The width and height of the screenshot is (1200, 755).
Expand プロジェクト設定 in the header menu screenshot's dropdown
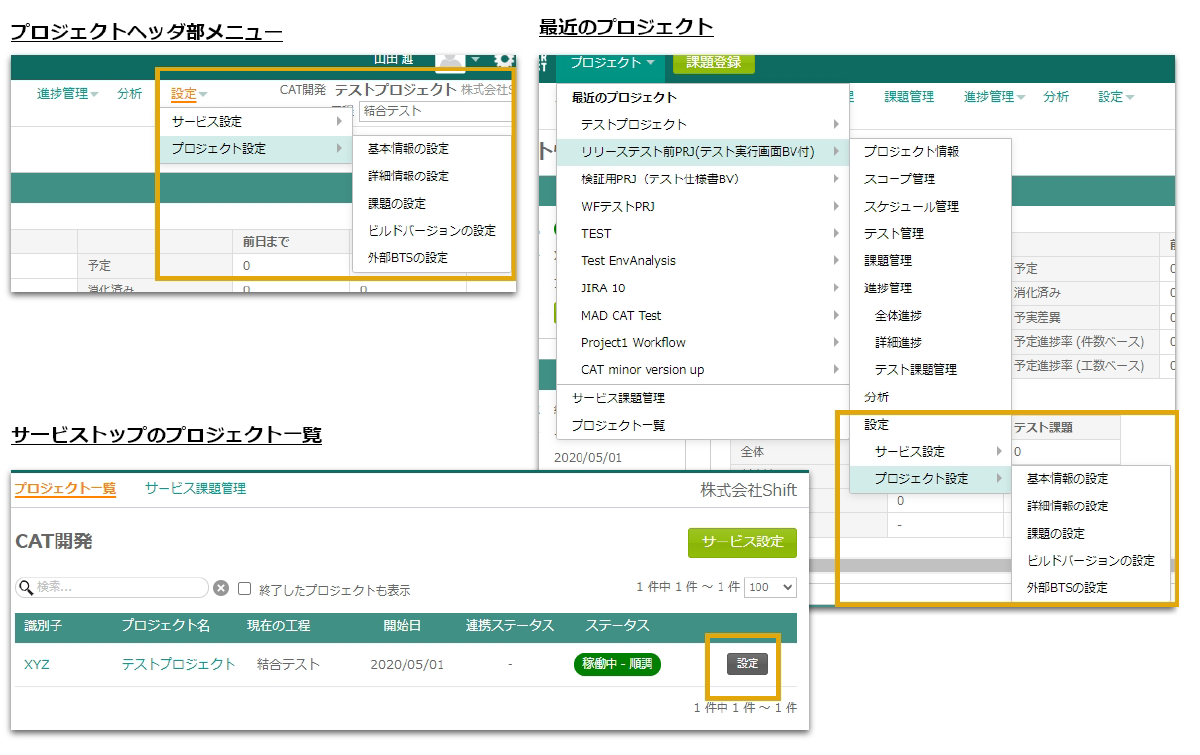coord(256,149)
